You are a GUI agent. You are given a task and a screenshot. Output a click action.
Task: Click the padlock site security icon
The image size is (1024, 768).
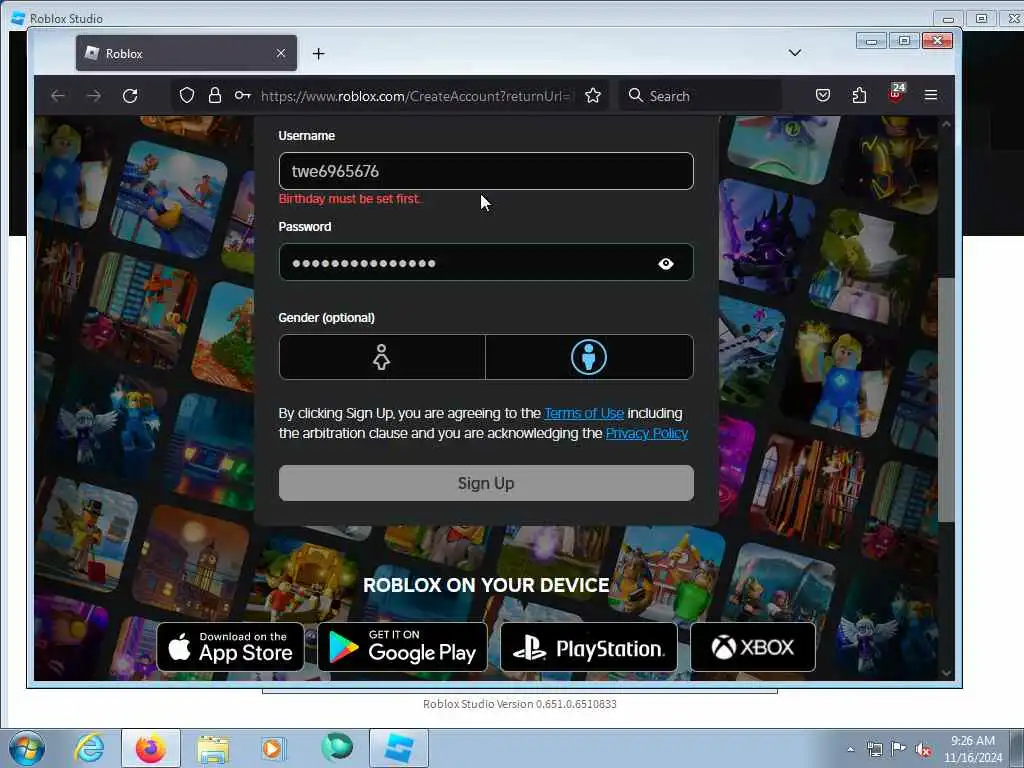[215, 95]
